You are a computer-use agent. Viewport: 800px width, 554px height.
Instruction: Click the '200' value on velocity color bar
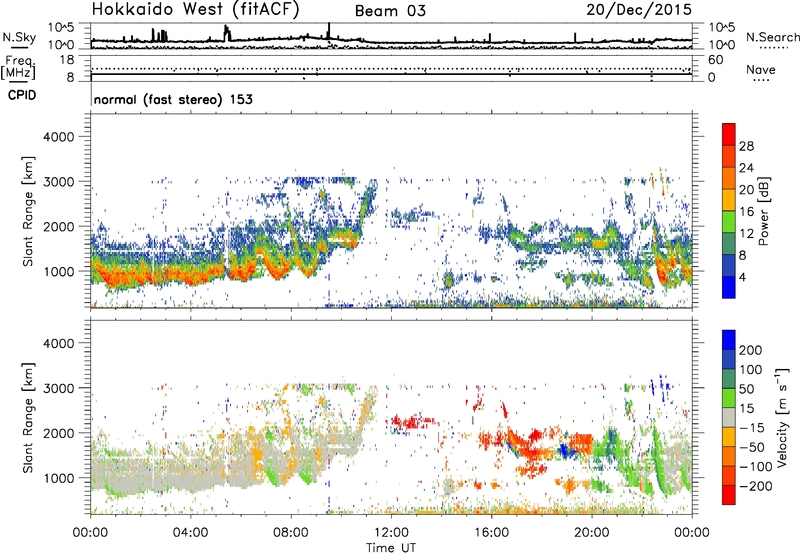751,350
